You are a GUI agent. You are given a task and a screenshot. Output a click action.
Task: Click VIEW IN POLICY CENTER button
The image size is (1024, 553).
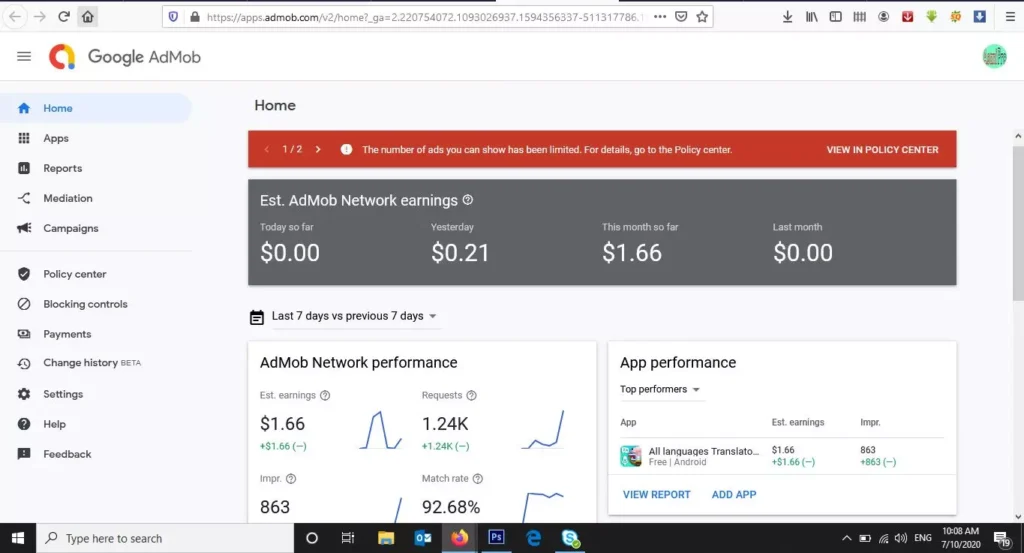tap(882, 150)
